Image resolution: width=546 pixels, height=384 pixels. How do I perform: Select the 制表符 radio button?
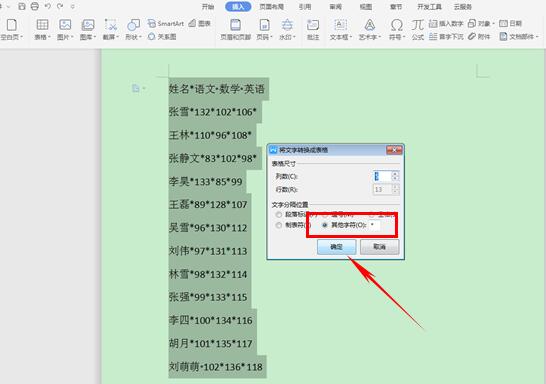pos(279,225)
